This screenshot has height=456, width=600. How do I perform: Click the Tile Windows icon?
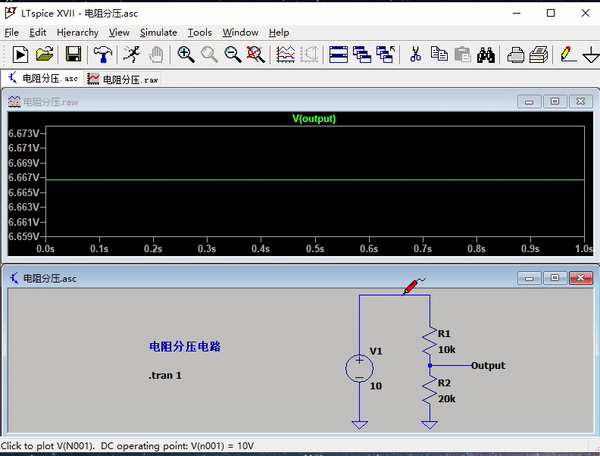coord(339,55)
